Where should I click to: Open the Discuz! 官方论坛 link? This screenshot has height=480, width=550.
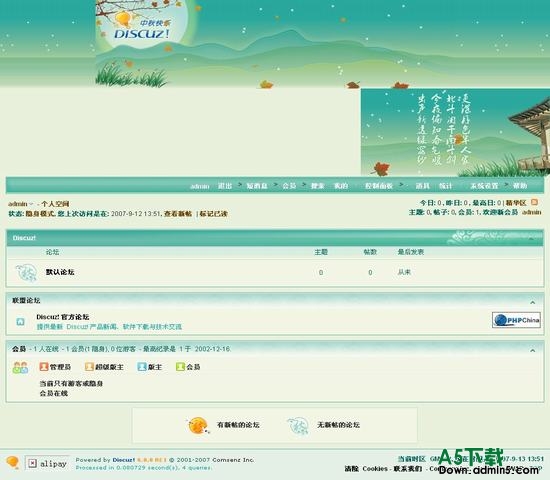point(63,317)
